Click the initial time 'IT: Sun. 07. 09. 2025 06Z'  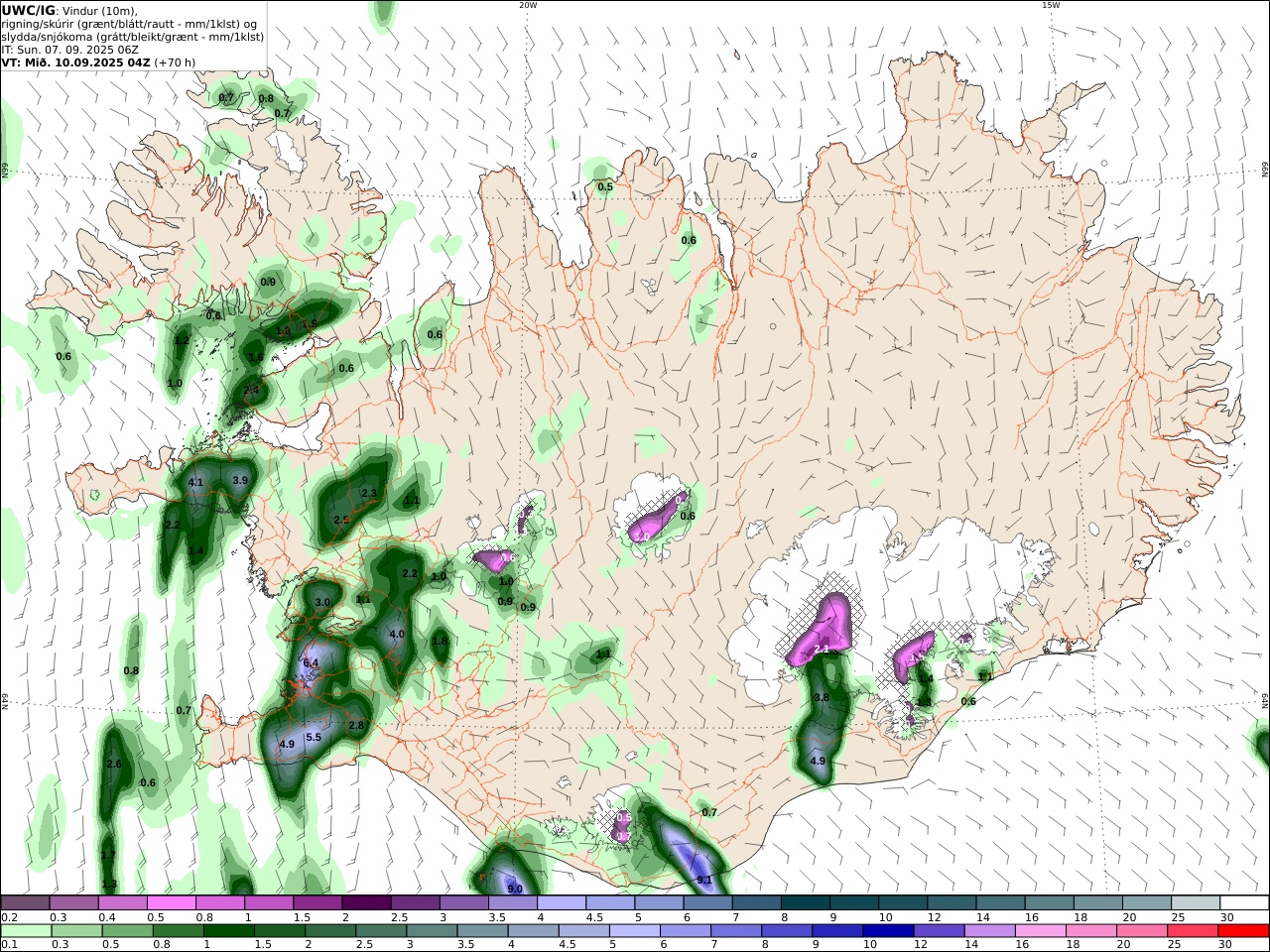click(x=71, y=49)
